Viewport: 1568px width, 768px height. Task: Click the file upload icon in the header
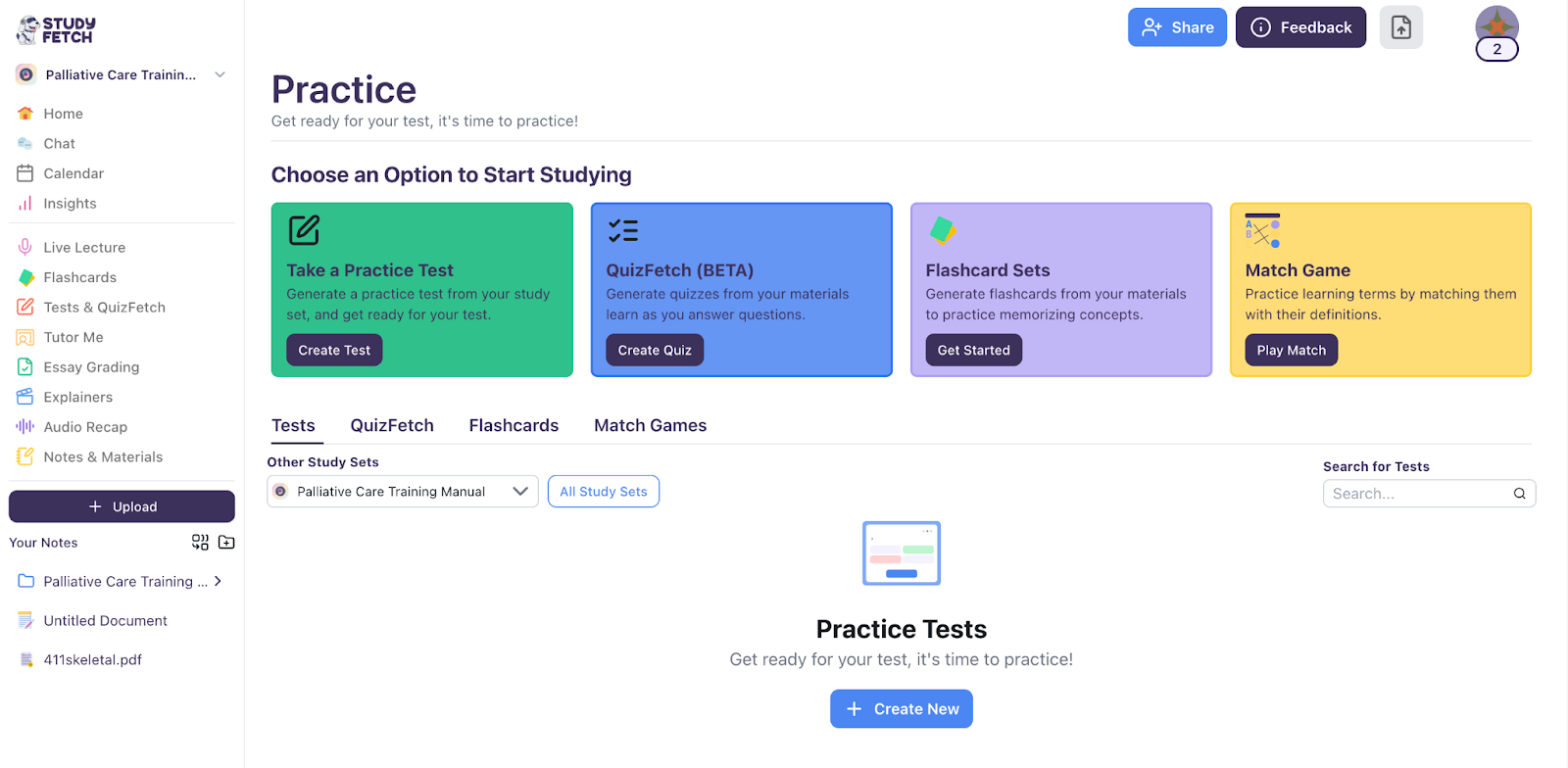point(1400,26)
